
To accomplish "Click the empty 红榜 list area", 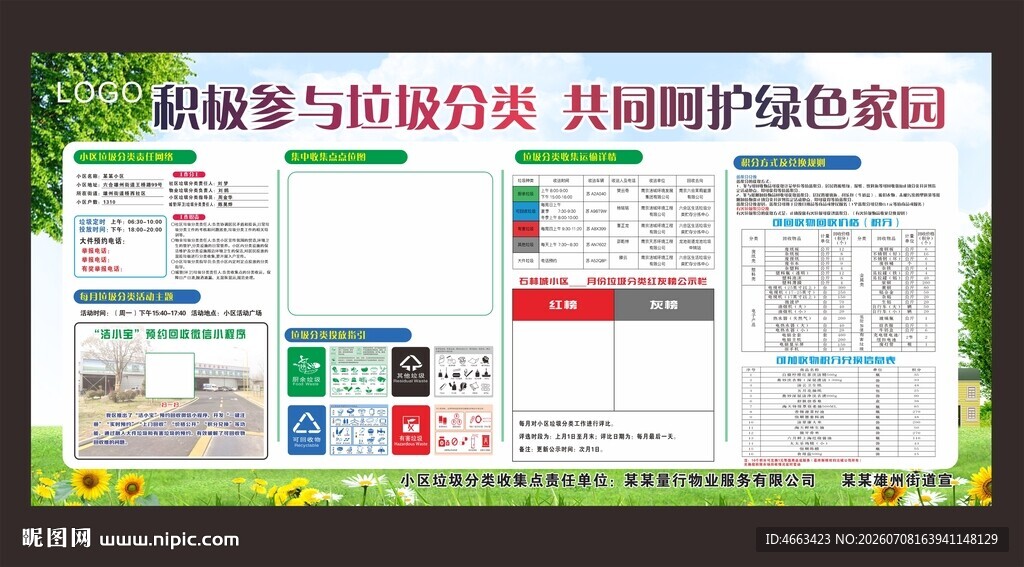I will [563, 366].
